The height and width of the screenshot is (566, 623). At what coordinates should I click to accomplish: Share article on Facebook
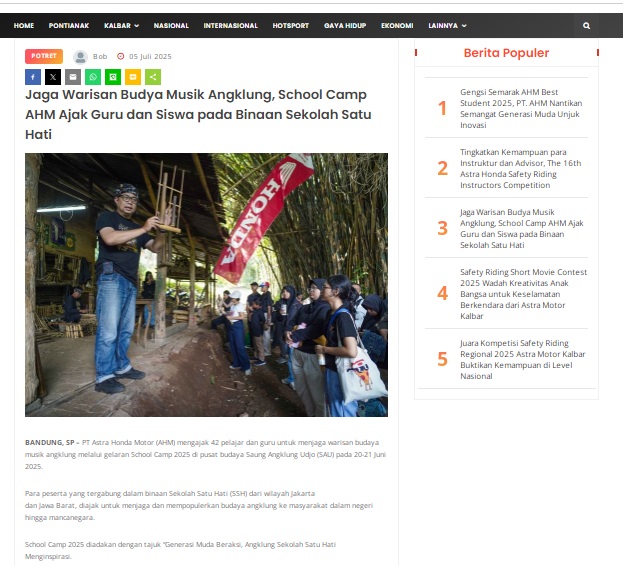33,77
